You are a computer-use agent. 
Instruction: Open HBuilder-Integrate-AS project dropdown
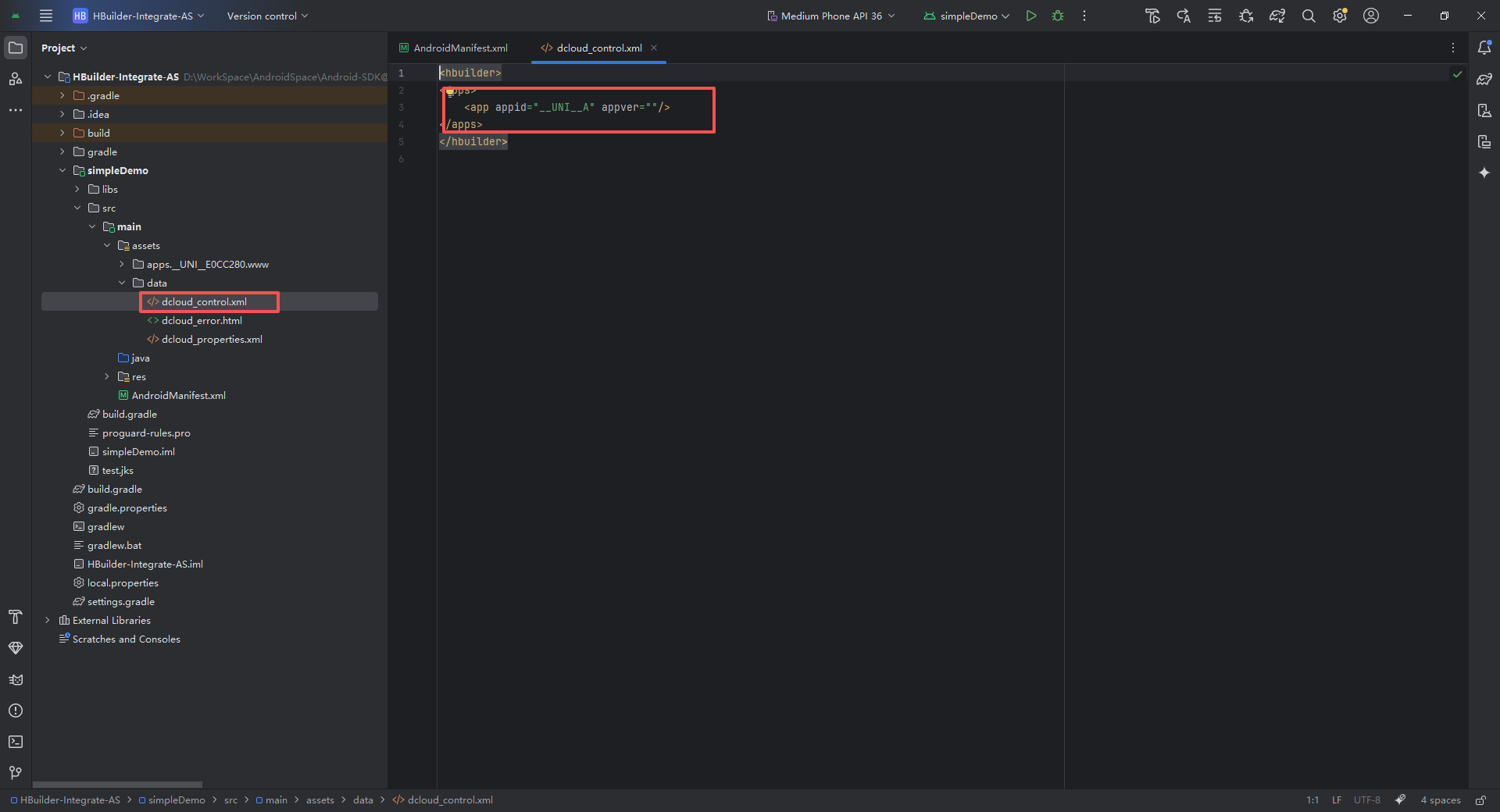click(139, 16)
